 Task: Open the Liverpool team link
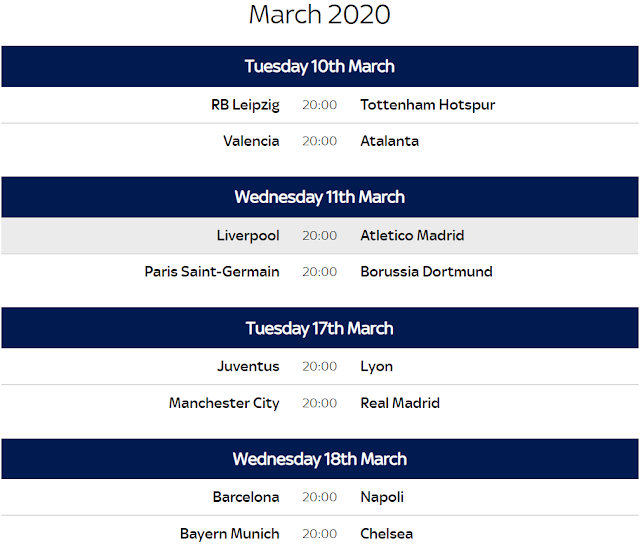tap(248, 236)
